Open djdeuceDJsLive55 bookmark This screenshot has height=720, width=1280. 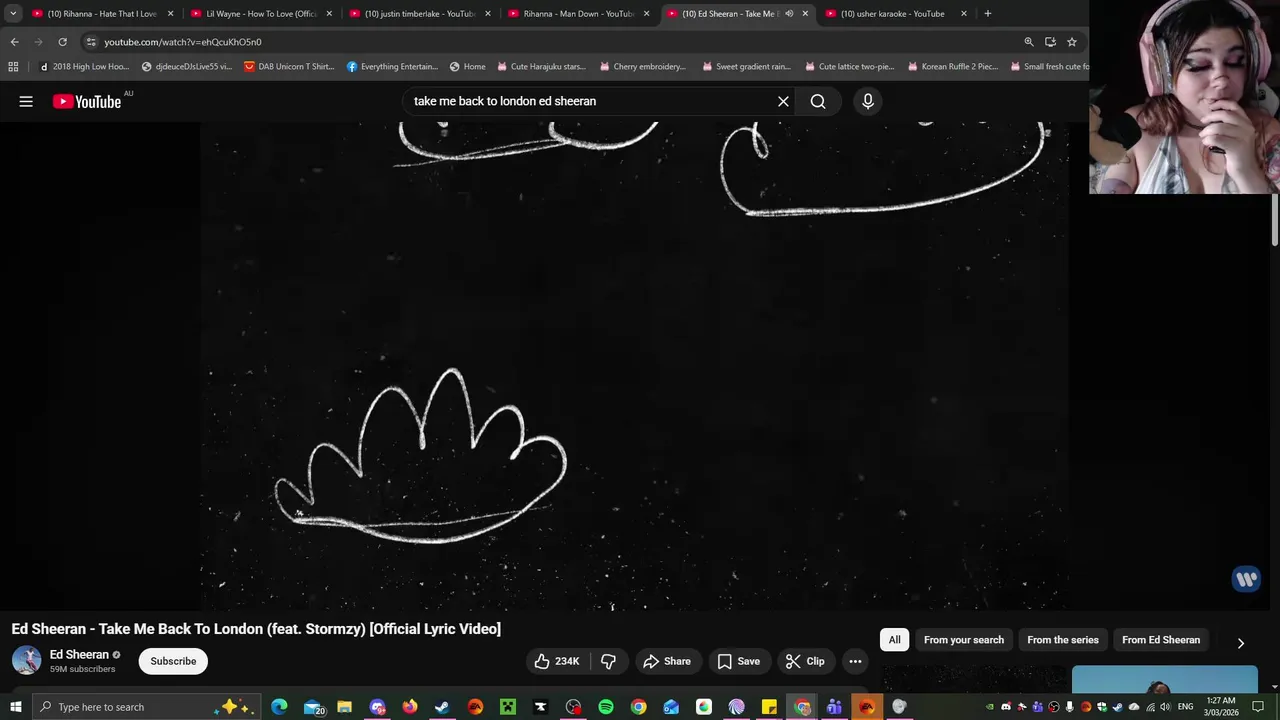click(187, 67)
